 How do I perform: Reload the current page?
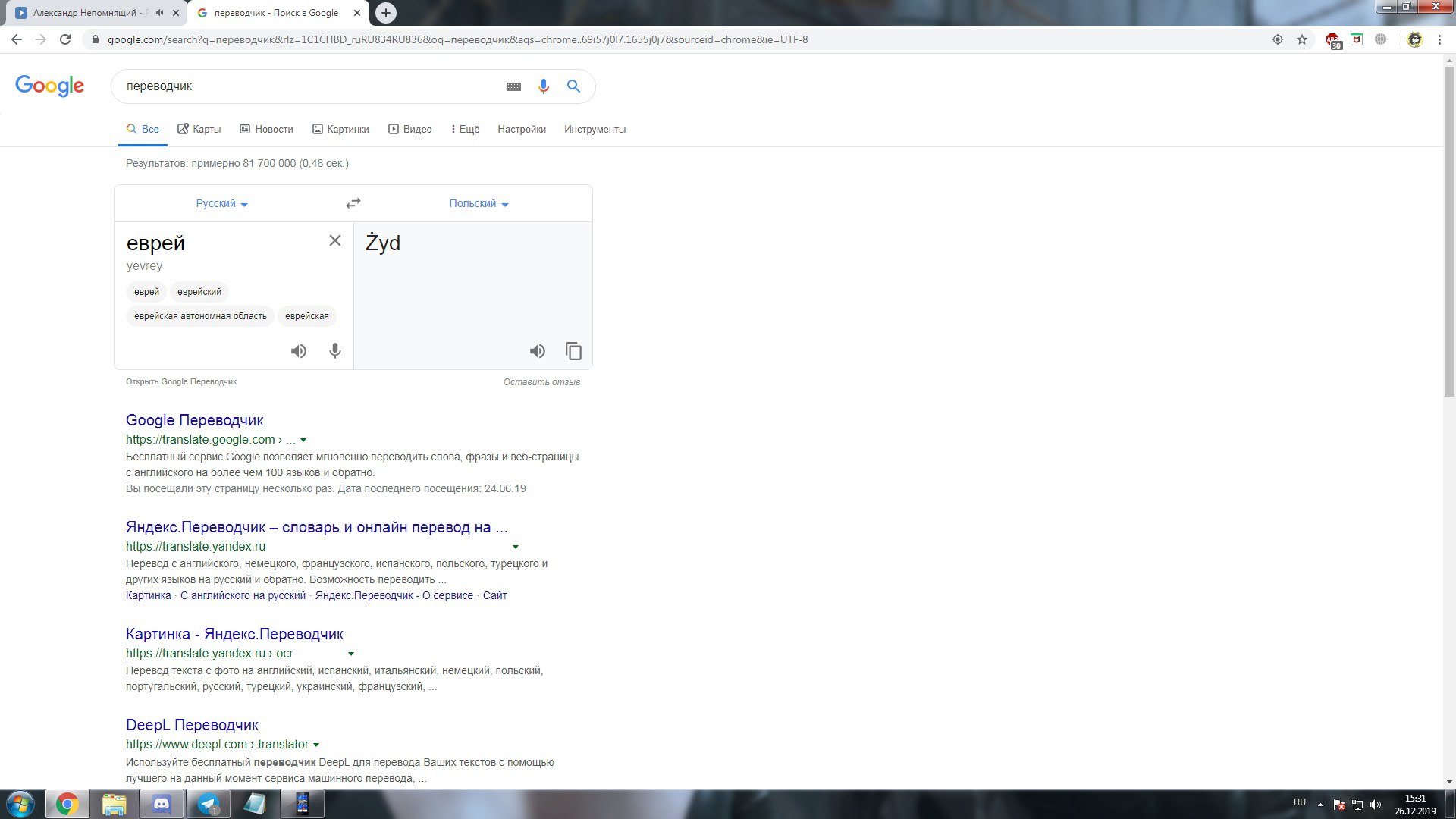(65, 39)
